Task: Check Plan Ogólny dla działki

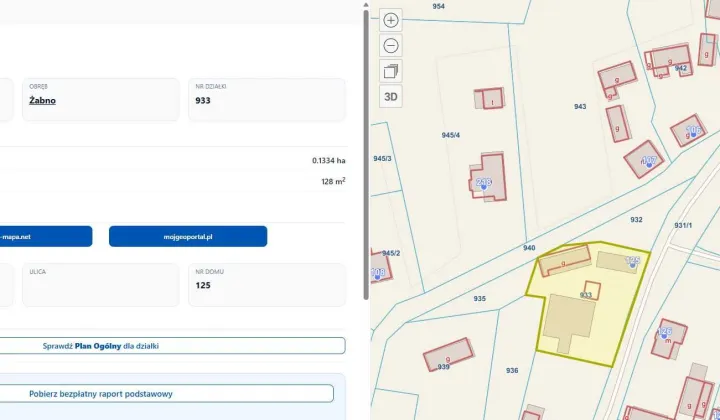Action: 172,346
